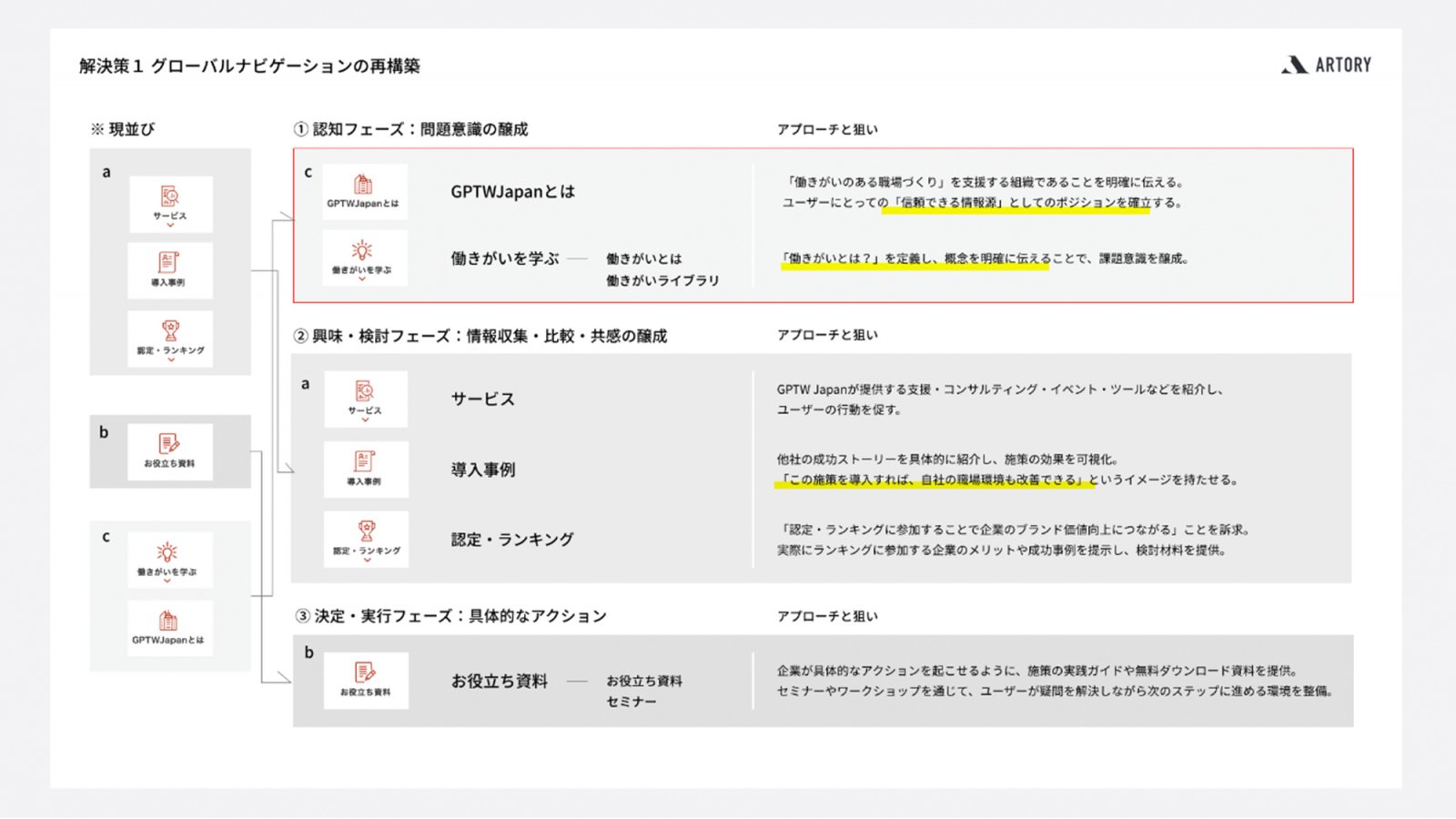The height and width of the screenshot is (819, 1456).
Task: Select the 働きがいとは sub-item
Action: (x=644, y=259)
